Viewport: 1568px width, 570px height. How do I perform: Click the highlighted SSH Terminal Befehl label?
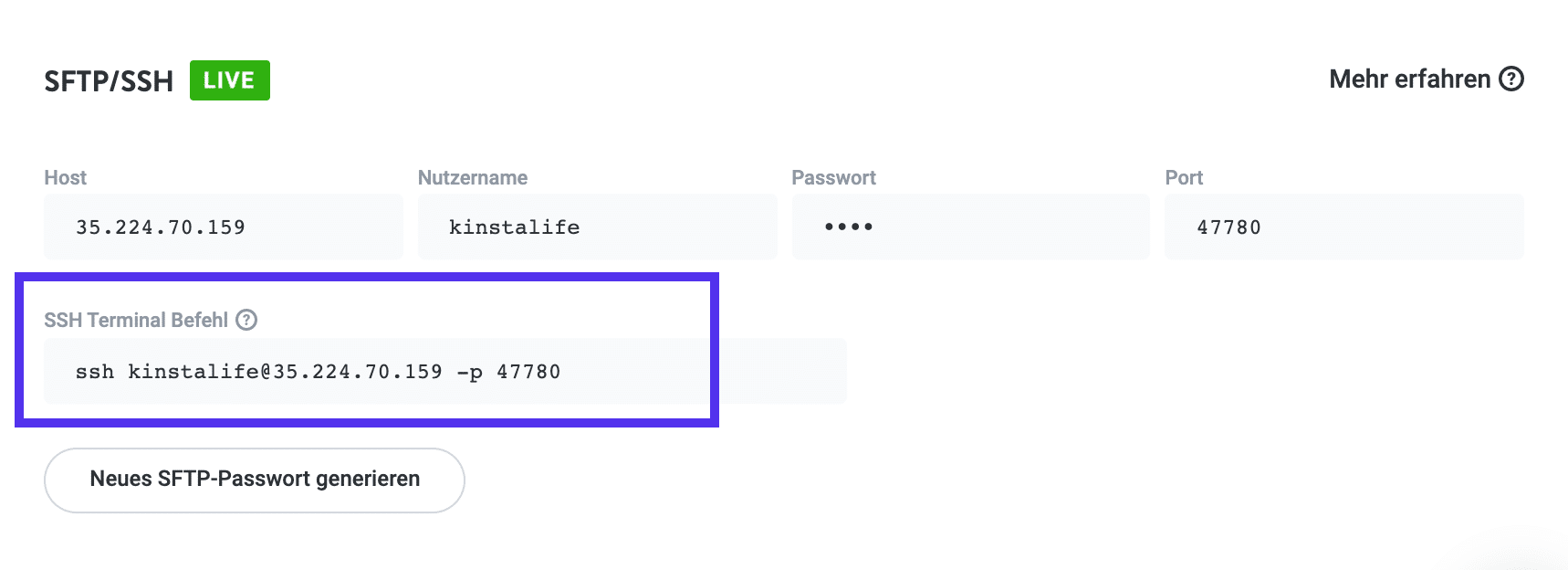coord(137,320)
